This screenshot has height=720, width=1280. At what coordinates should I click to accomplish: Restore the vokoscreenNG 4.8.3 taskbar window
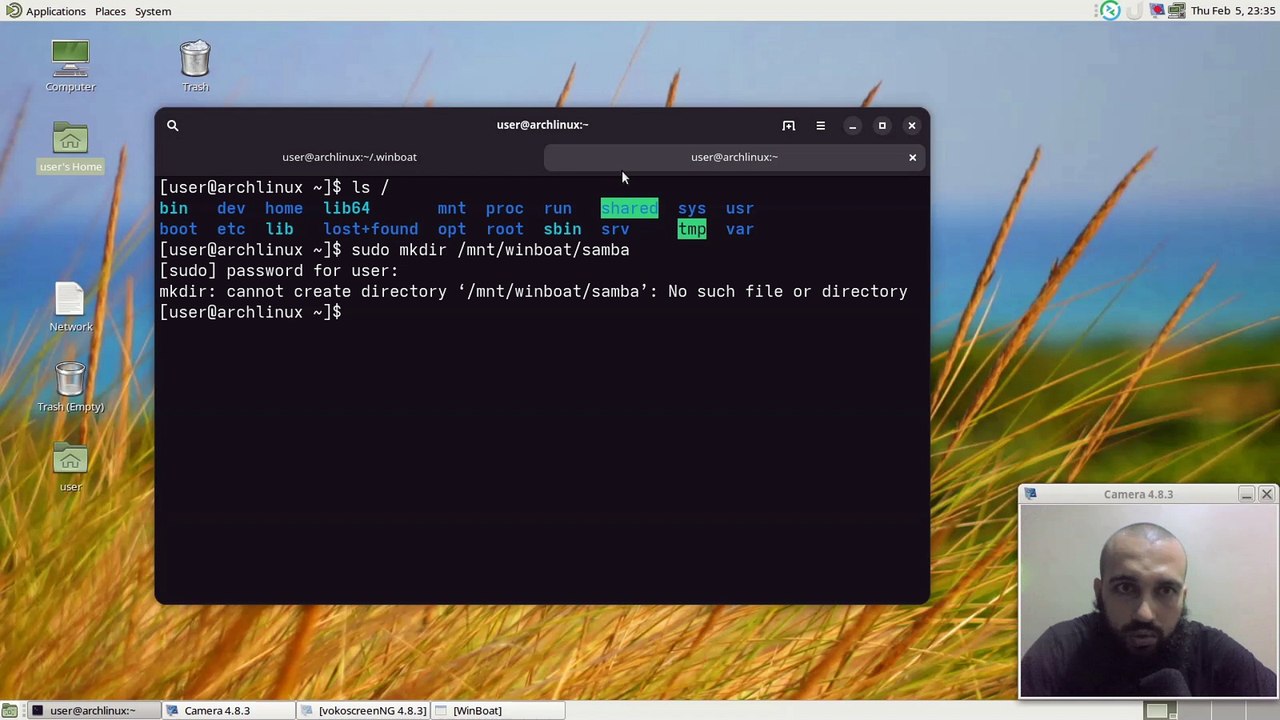(365, 711)
